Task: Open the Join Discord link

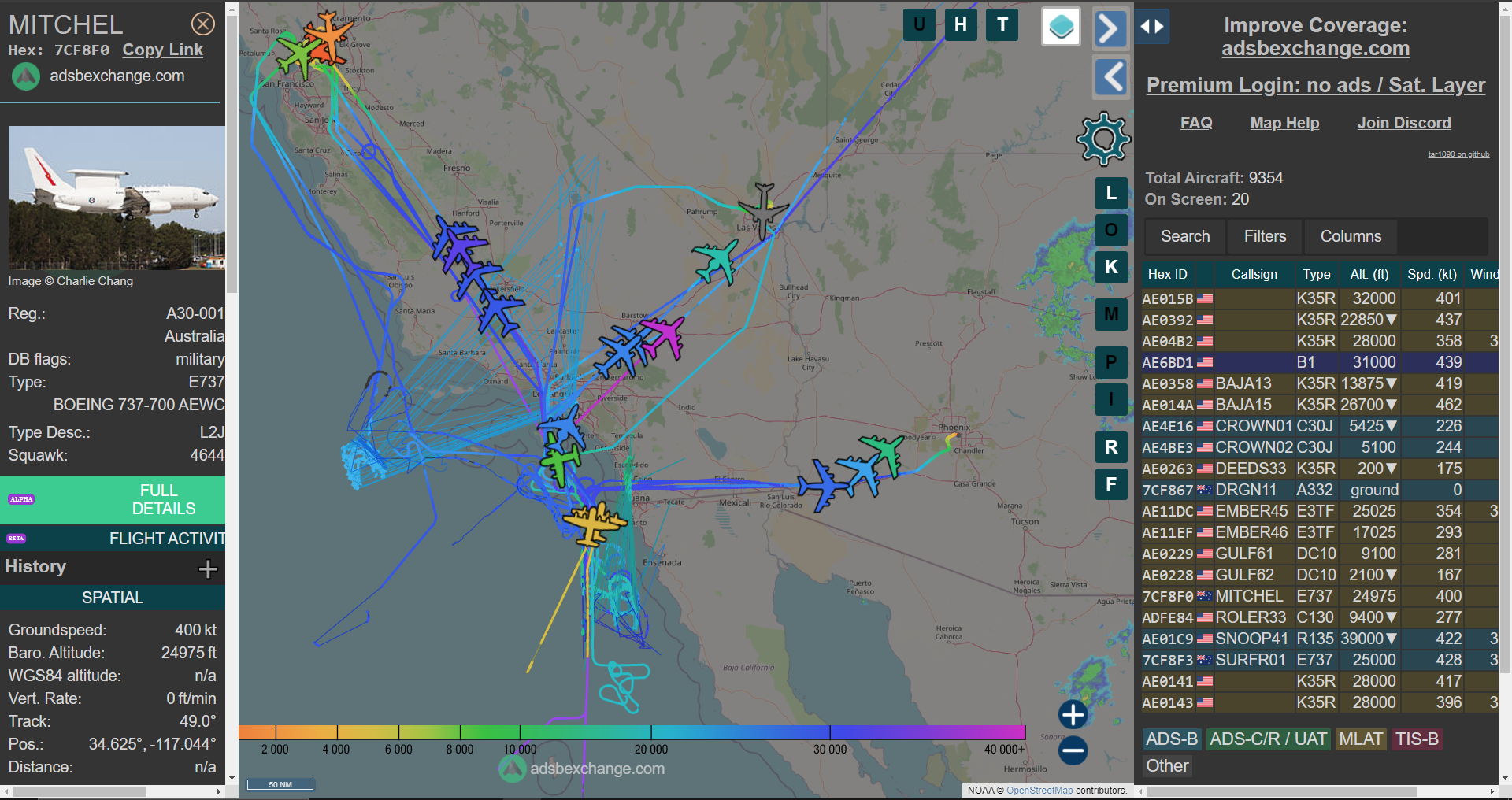Action: pos(1403,123)
